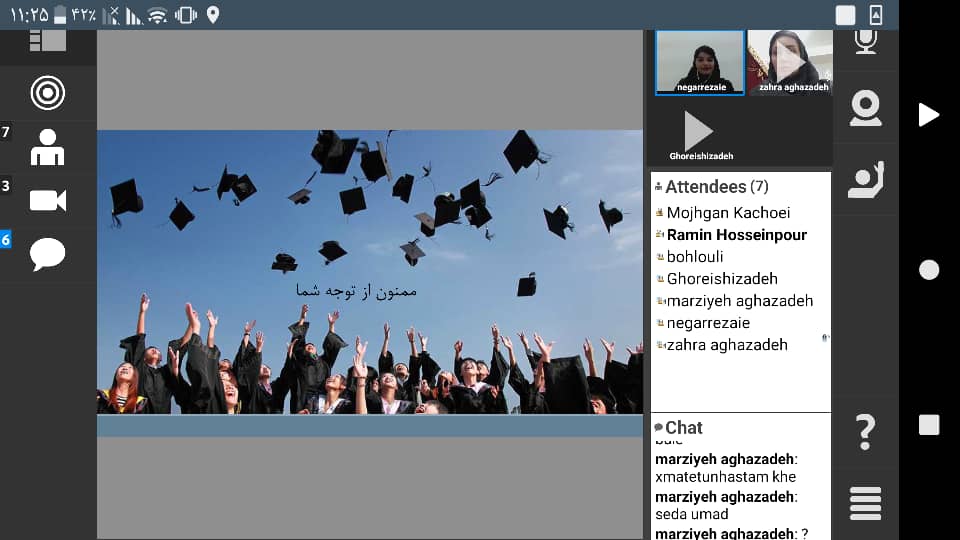Click the graduation slide in share area
Image resolution: width=960 pixels, height=540 pixels.
pos(369,272)
